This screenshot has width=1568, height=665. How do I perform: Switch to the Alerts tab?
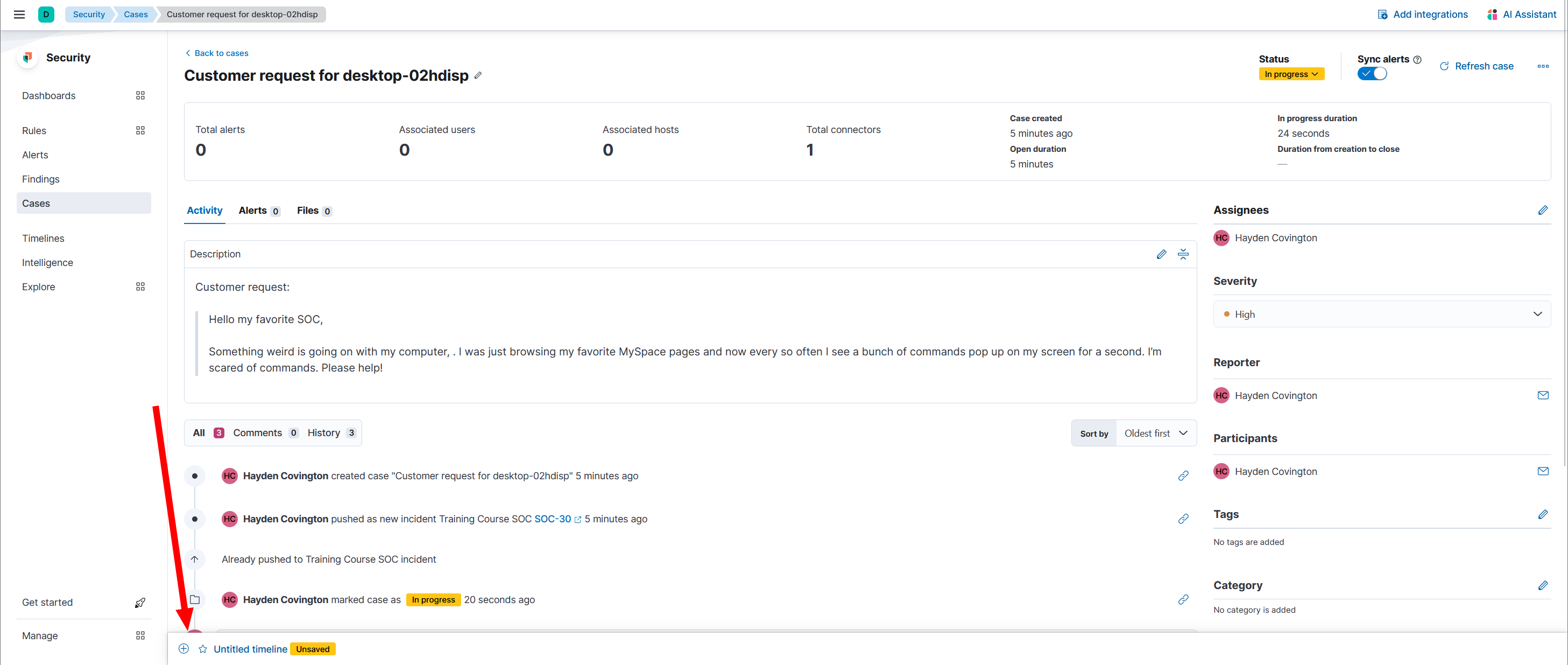[x=258, y=211]
